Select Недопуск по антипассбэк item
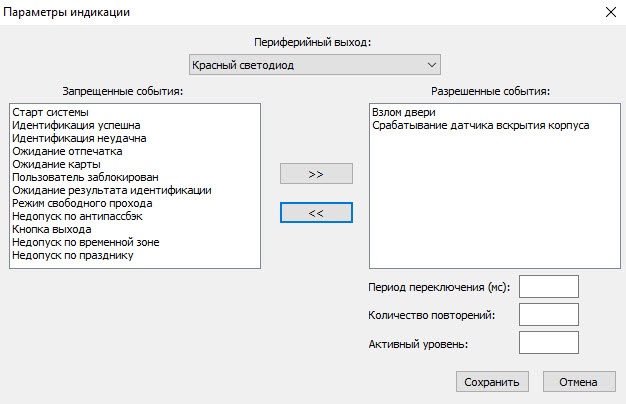Viewport: 626px width, 404px height. click(77, 216)
